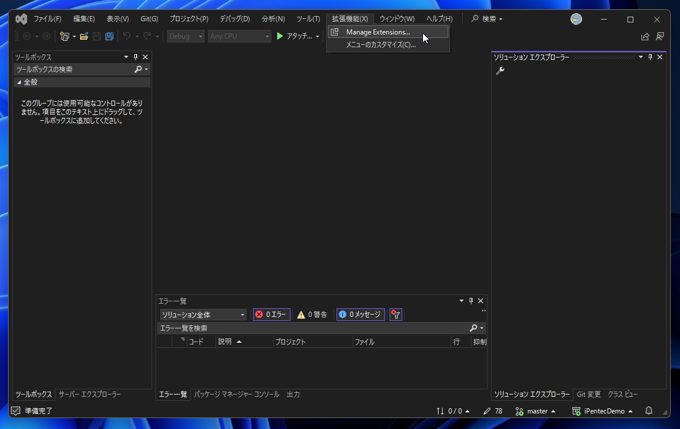Open the 表示(V) menu
Viewport: 680px width, 429px height.
[118, 19]
